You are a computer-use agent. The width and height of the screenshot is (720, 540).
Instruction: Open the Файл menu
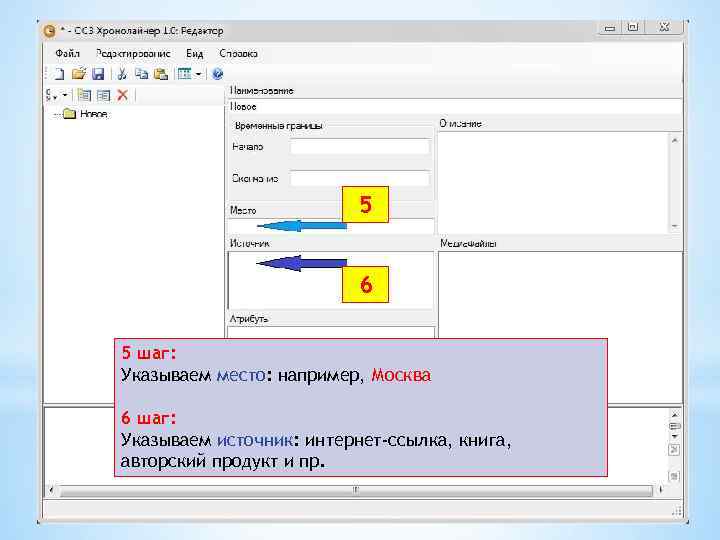pos(68,54)
